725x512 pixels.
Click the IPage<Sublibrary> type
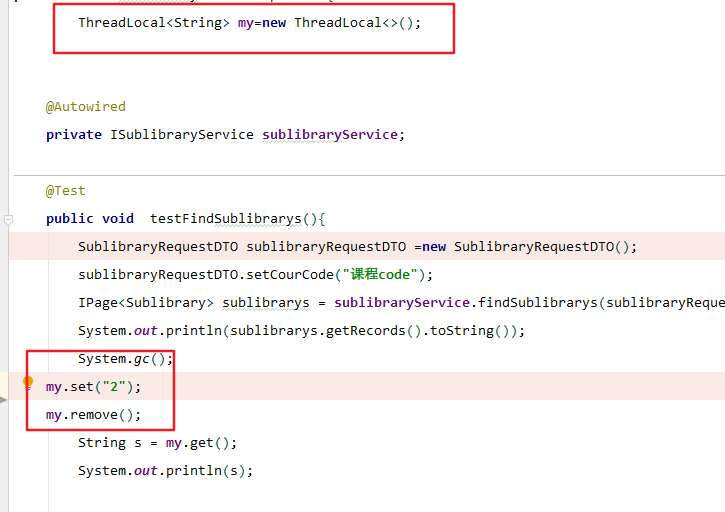pyautogui.click(x=146, y=302)
